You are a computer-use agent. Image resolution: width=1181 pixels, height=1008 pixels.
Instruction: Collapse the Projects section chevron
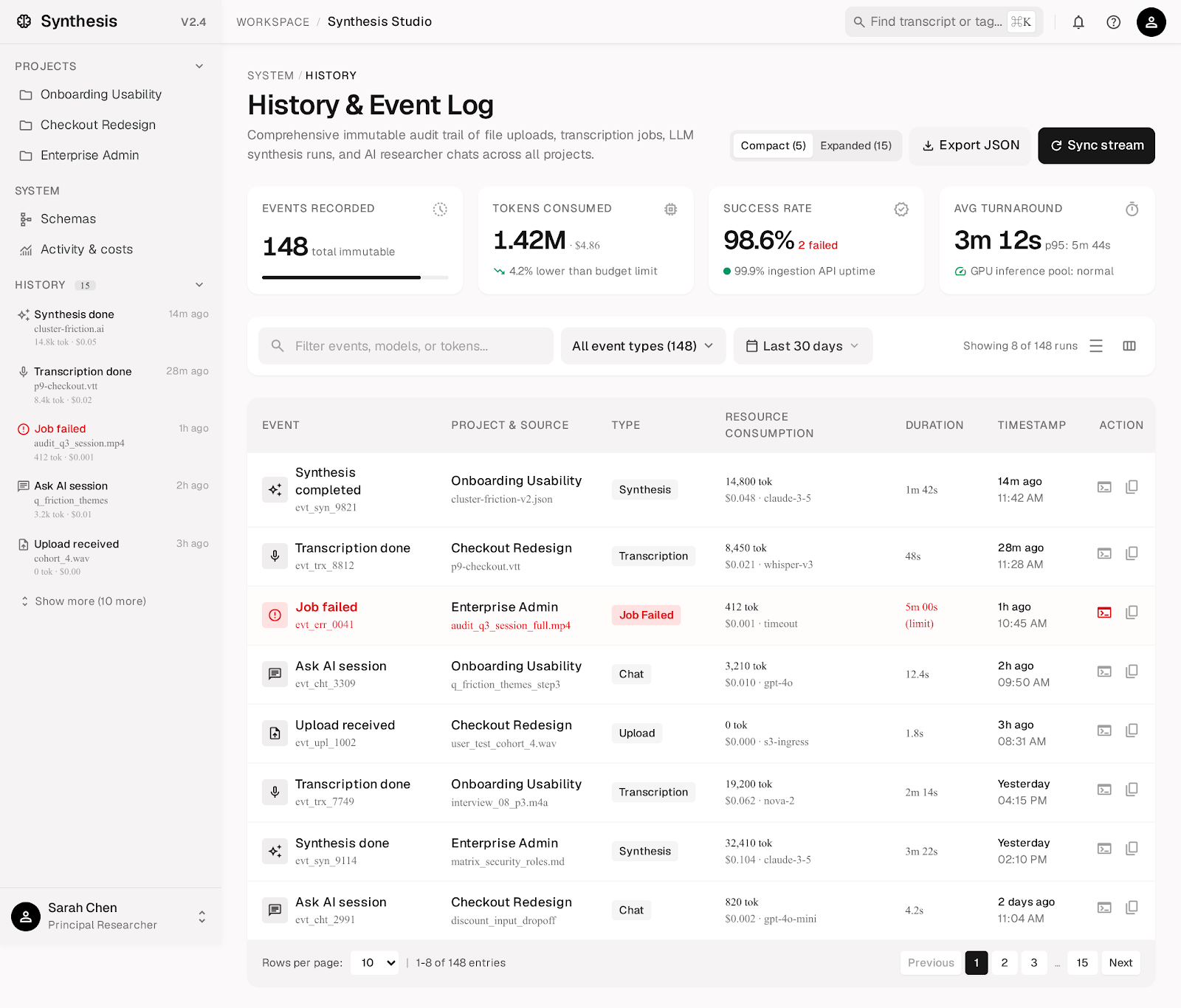tap(199, 66)
